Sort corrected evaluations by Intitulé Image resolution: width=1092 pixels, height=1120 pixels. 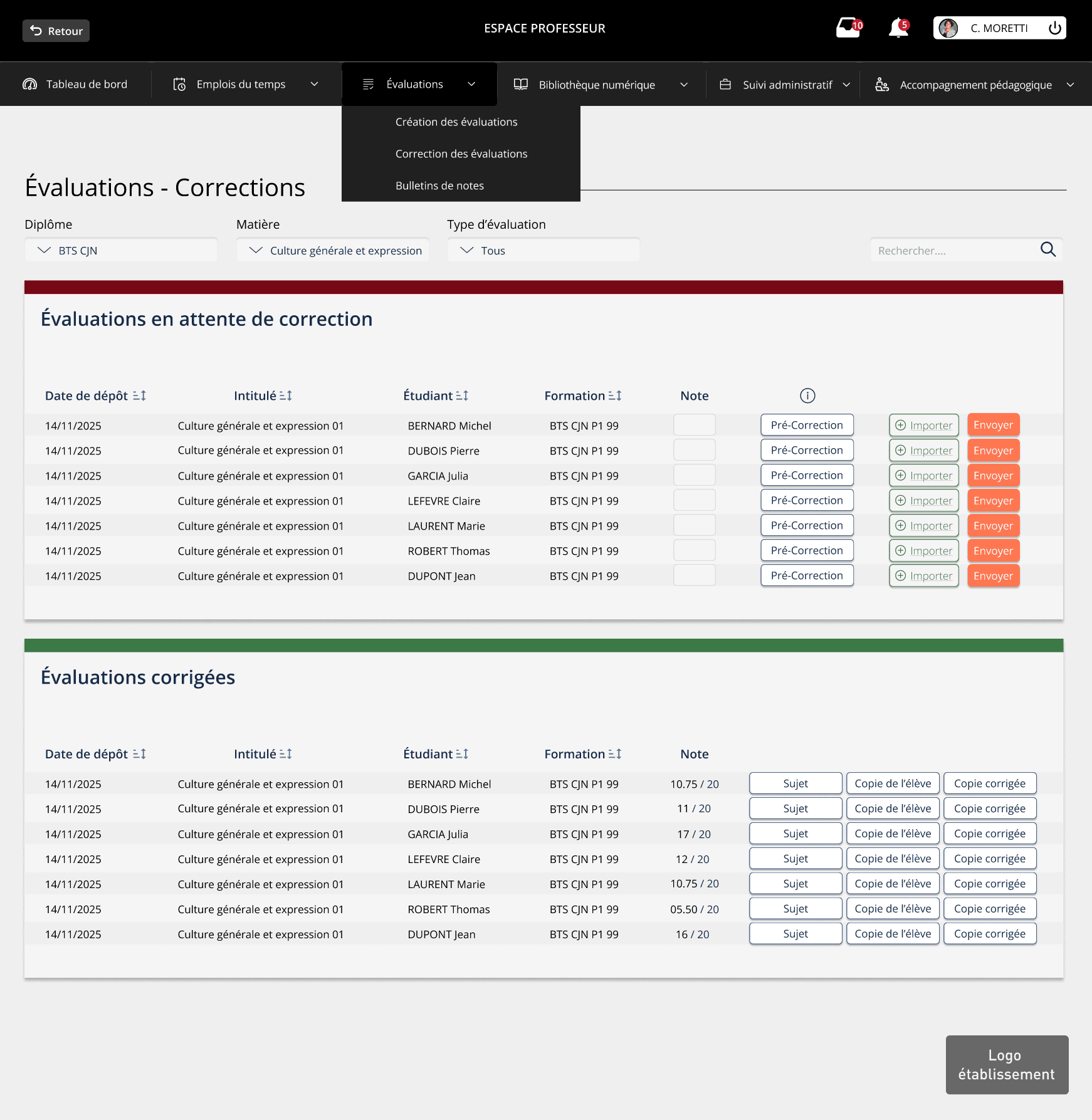(286, 754)
